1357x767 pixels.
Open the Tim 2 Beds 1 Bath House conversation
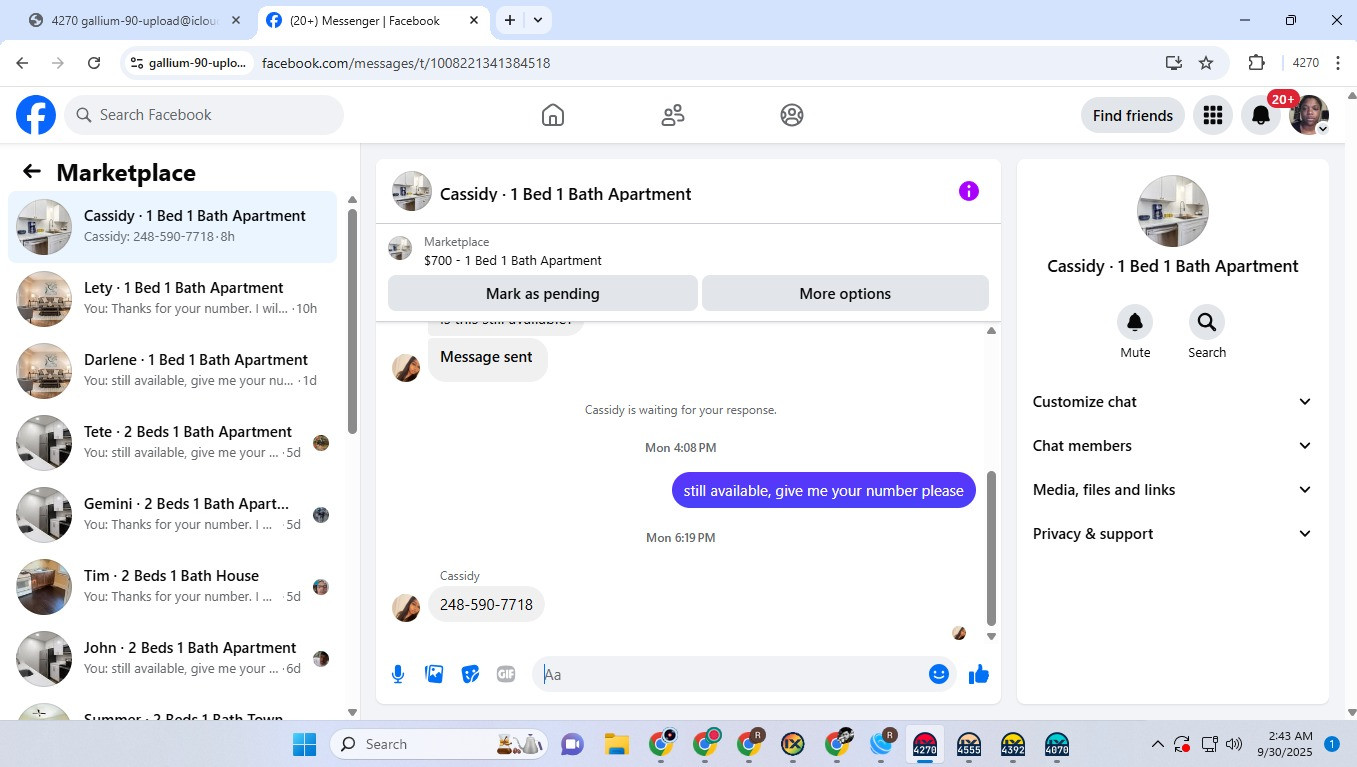point(173,587)
